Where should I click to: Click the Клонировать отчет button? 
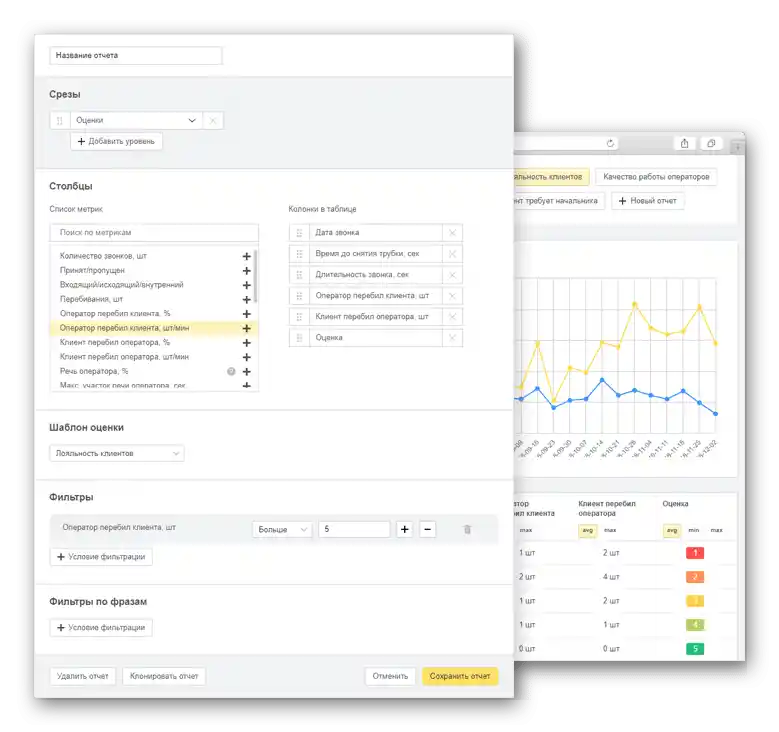point(164,676)
